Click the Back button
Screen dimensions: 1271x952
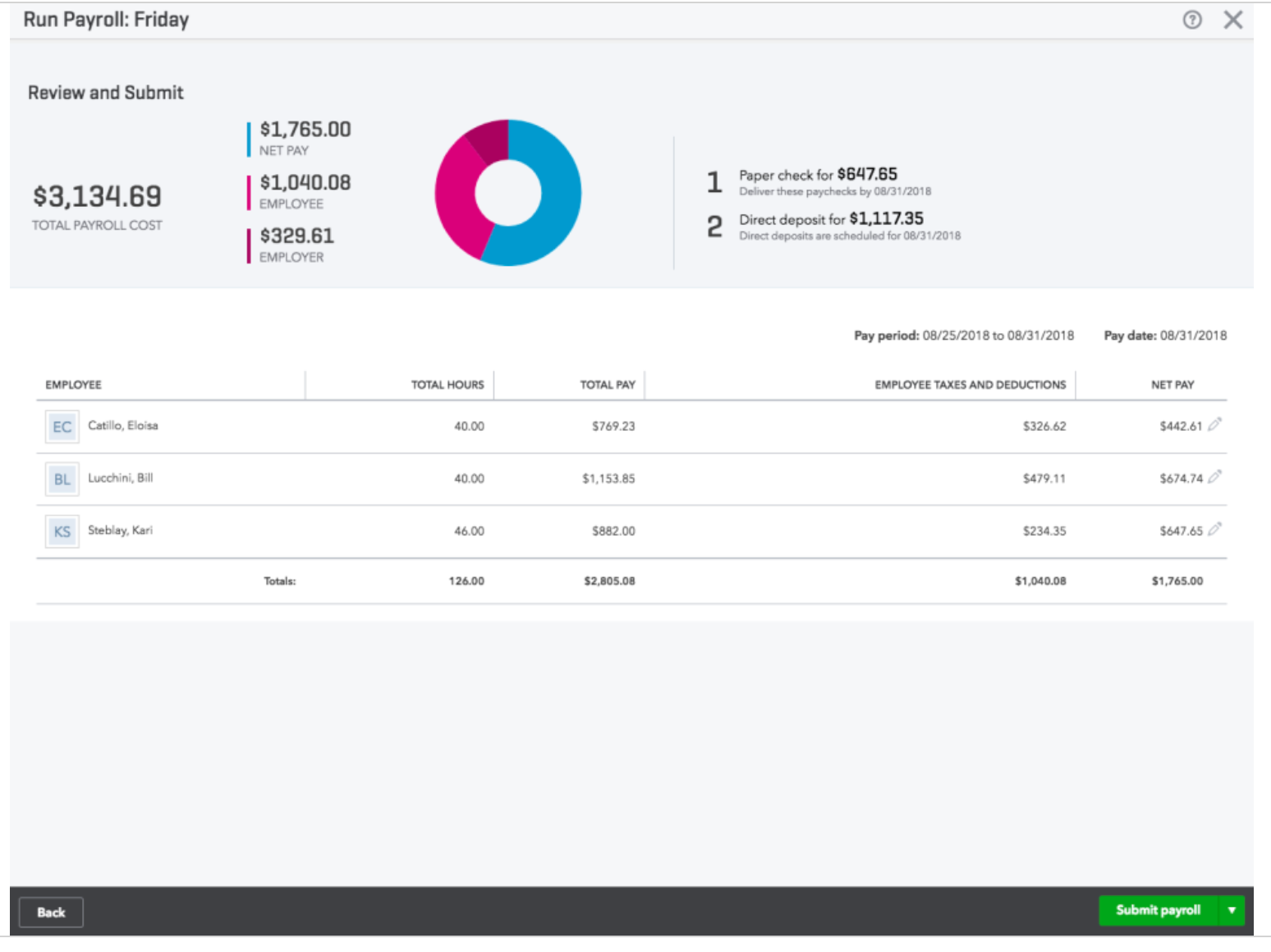tap(51, 912)
